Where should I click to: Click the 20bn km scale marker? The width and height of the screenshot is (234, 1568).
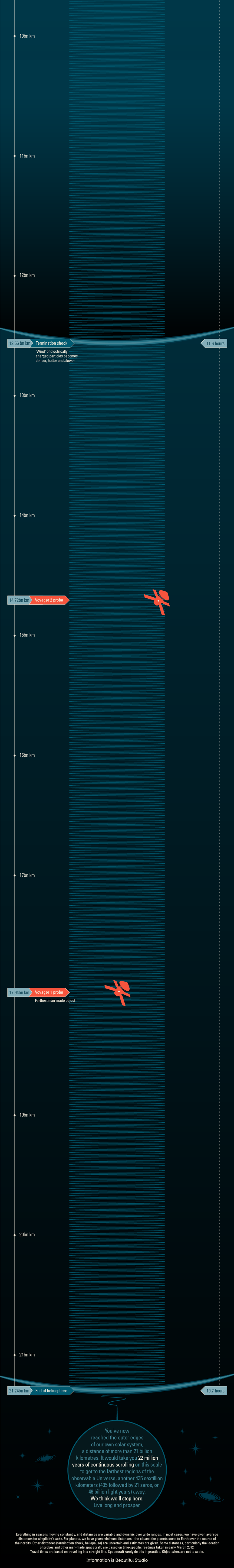tap(27, 1235)
